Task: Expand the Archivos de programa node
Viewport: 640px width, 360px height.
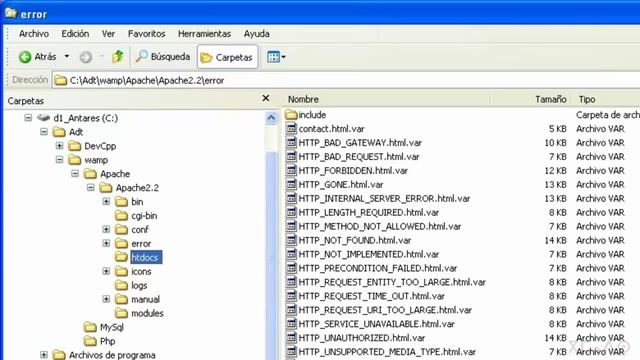Action: (x=44, y=355)
